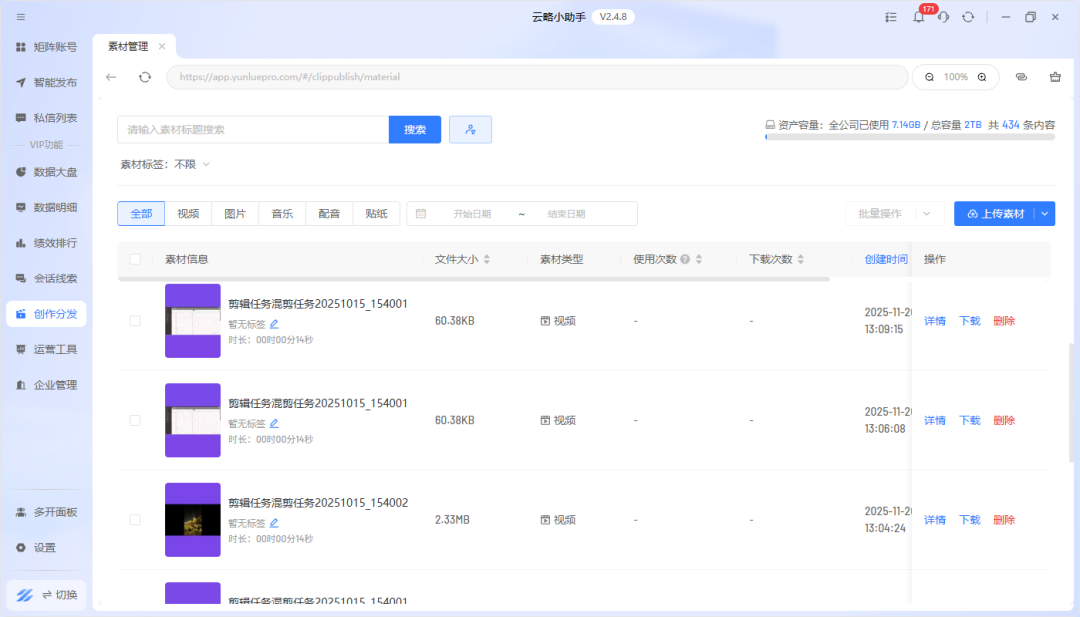Zoom out with the magnifier minus icon

(929, 77)
